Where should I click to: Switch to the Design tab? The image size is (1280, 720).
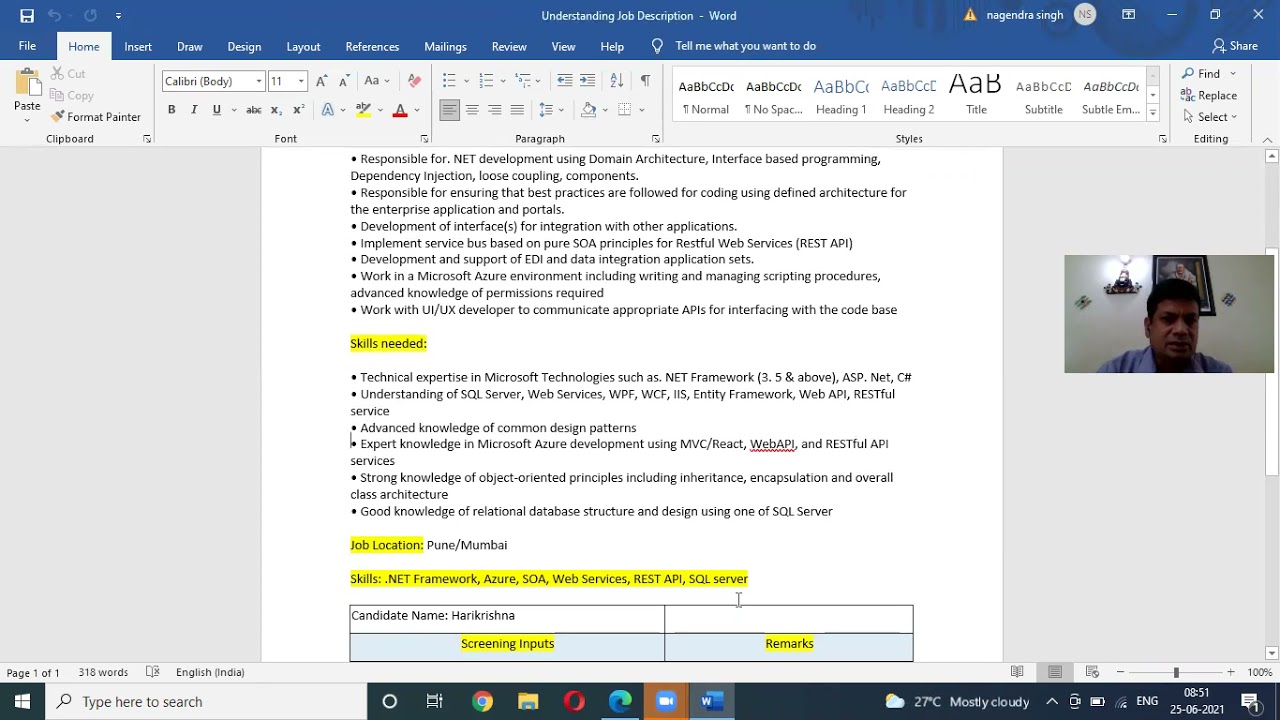click(244, 46)
